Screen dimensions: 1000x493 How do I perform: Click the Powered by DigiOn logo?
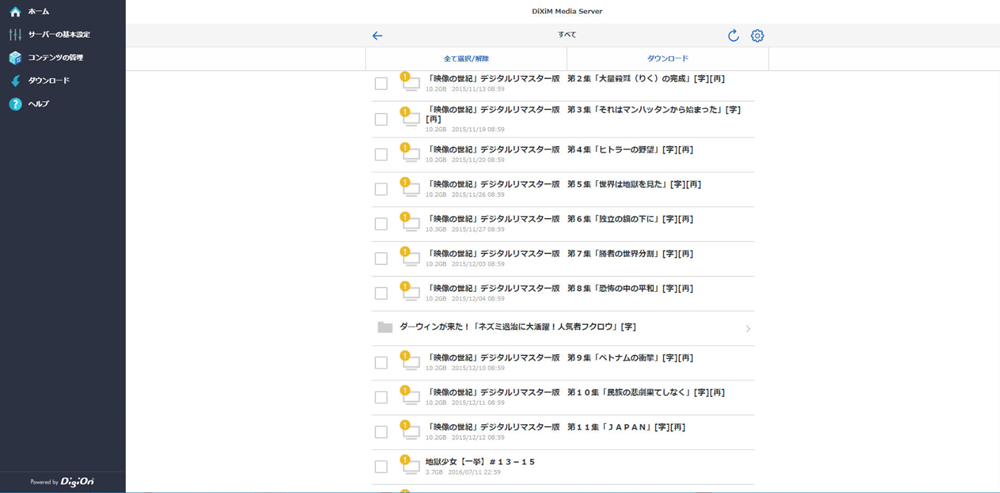[x=62, y=482]
